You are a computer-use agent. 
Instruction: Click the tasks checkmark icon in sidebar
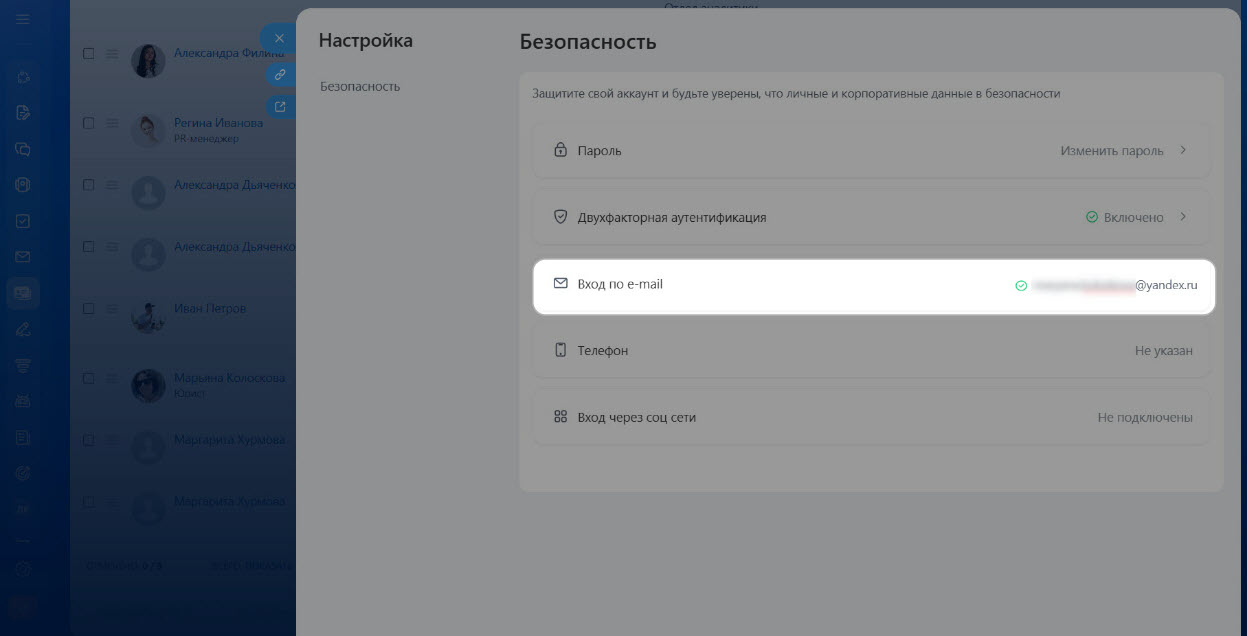pyautogui.click(x=23, y=221)
